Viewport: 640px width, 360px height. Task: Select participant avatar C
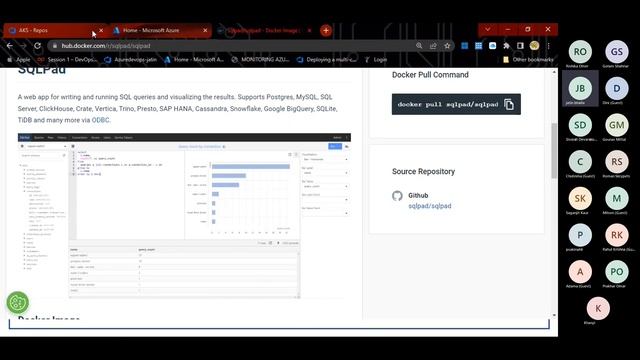point(580,162)
